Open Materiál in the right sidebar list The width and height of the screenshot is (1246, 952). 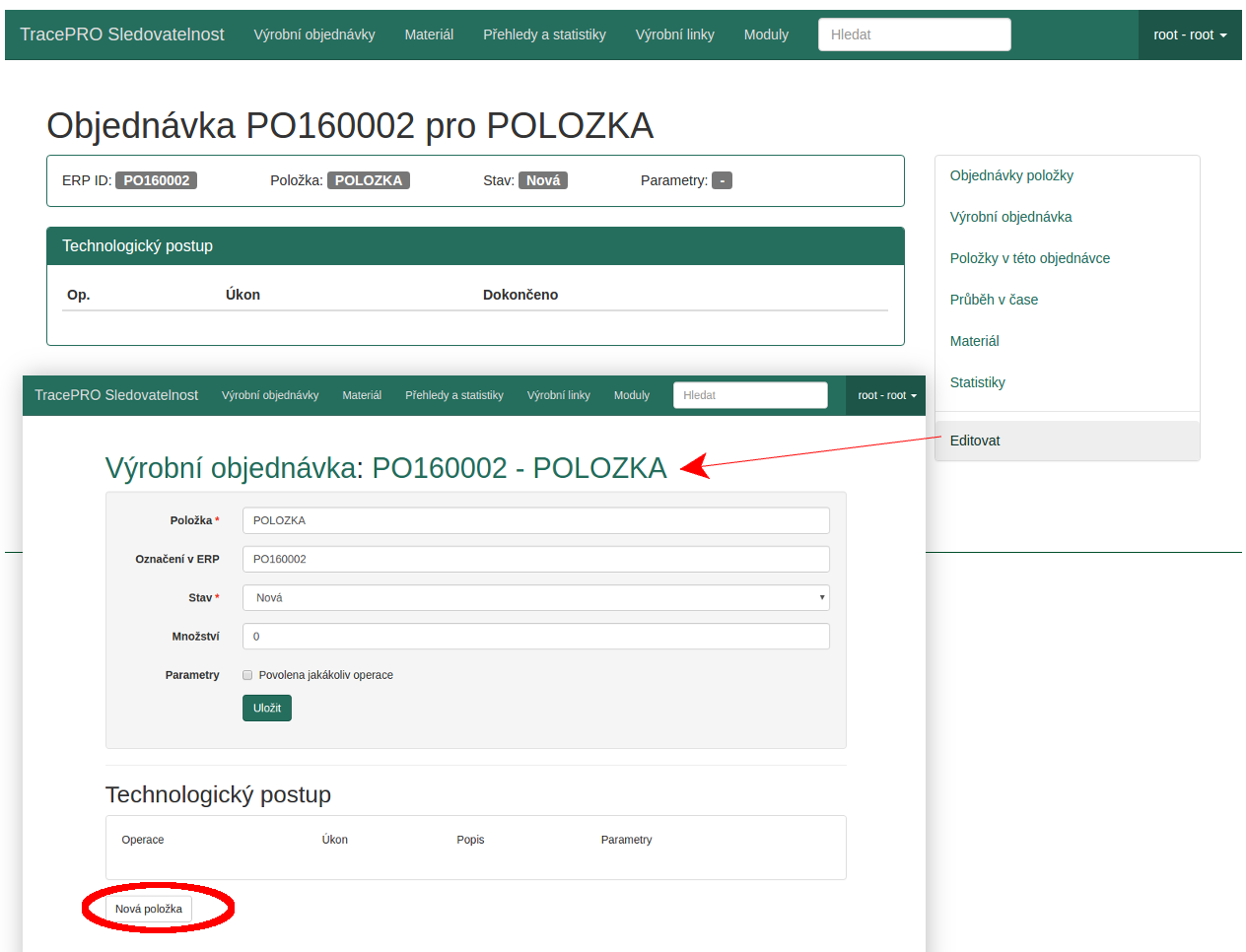(x=974, y=341)
